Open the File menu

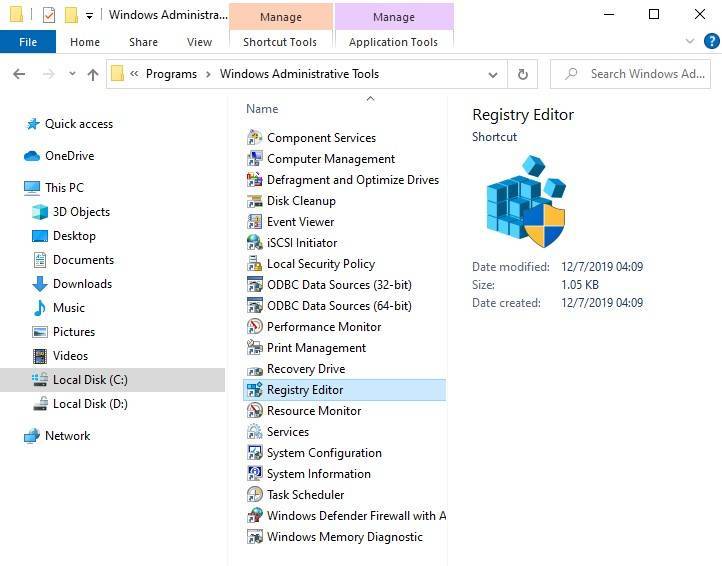tap(28, 42)
